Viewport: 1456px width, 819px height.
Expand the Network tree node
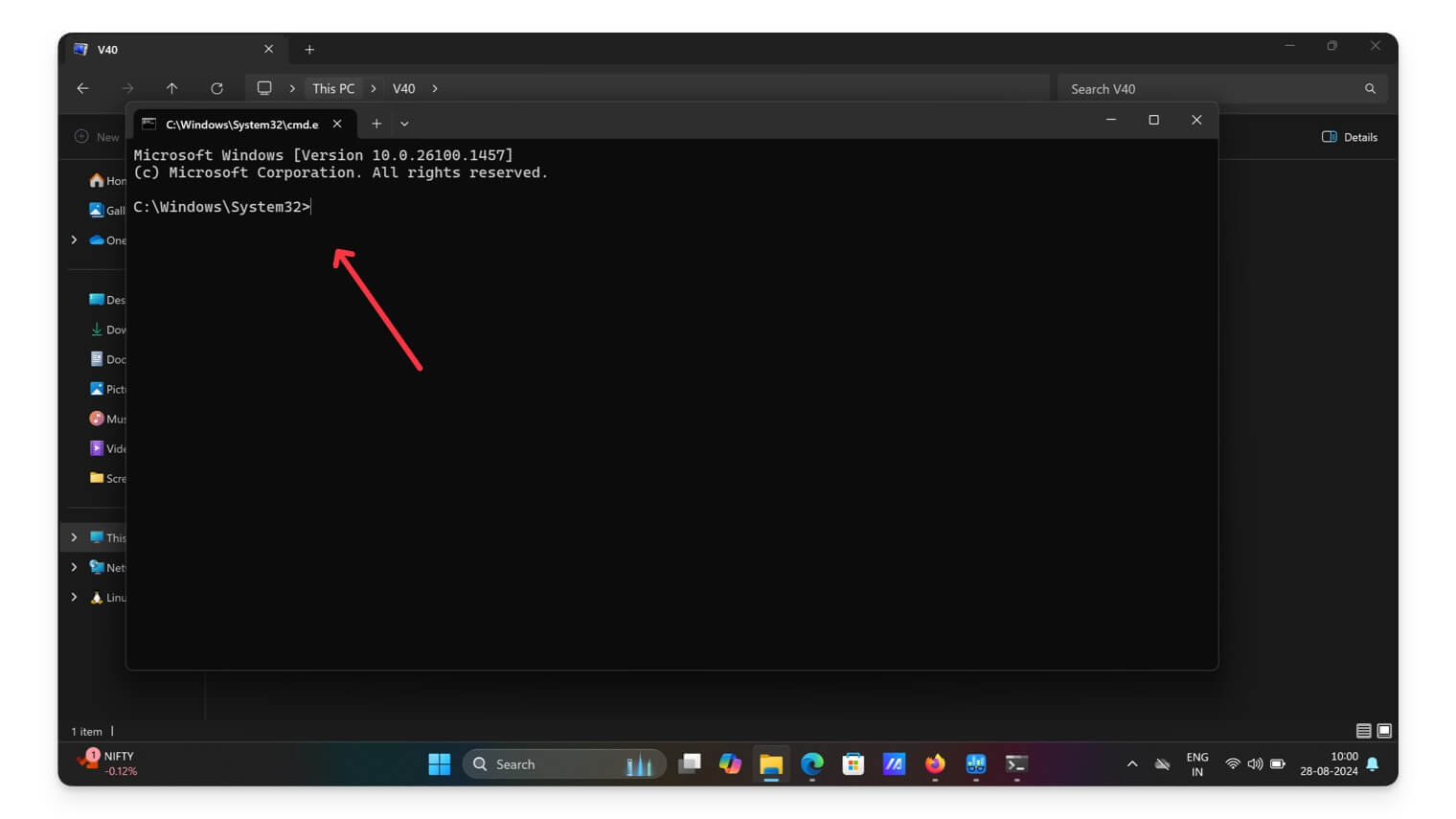pos(74,567)
